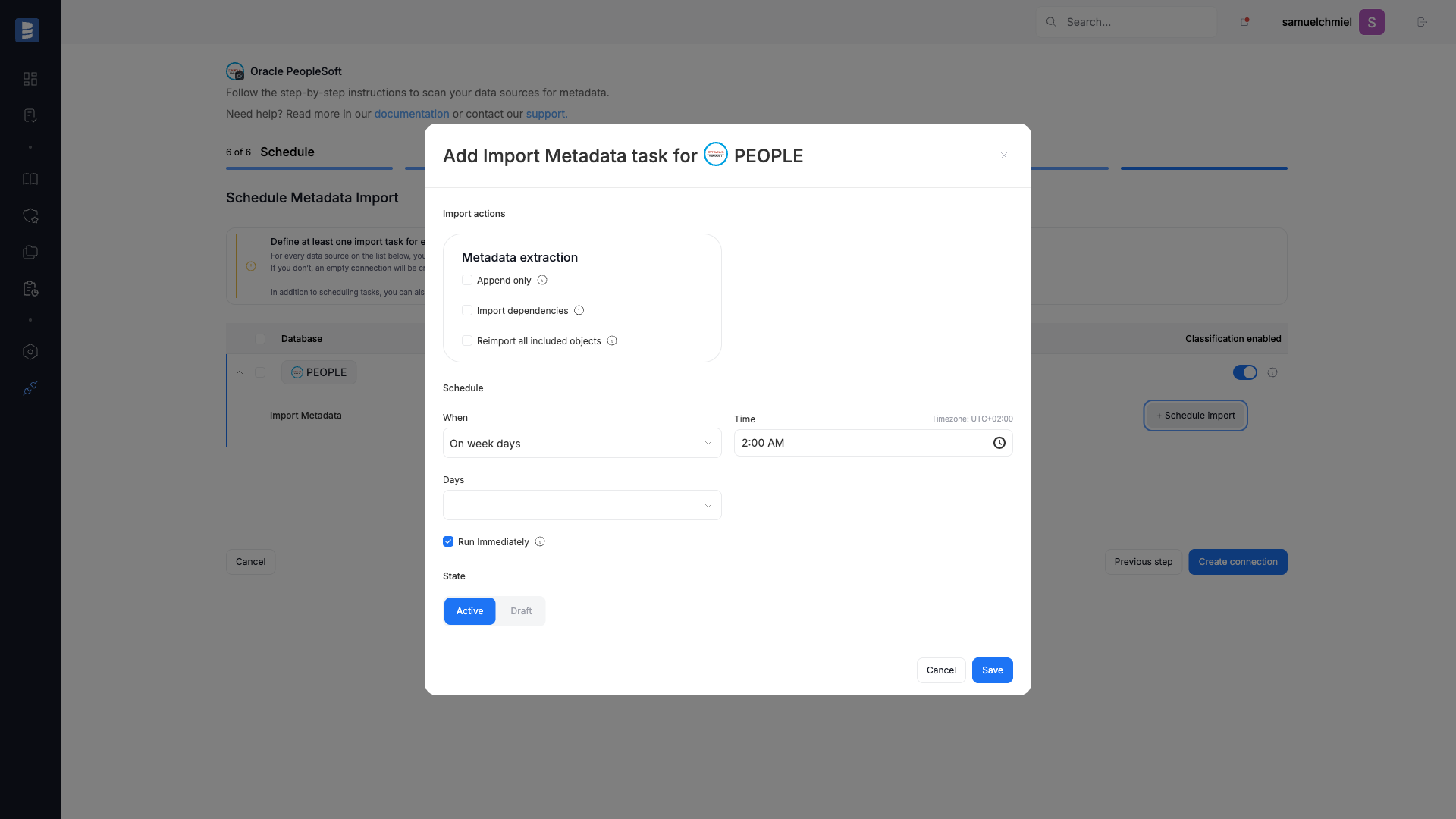Open the hexagon settings icon in sidebar
Screen dimensions: 1456x819
click(30, 352)
